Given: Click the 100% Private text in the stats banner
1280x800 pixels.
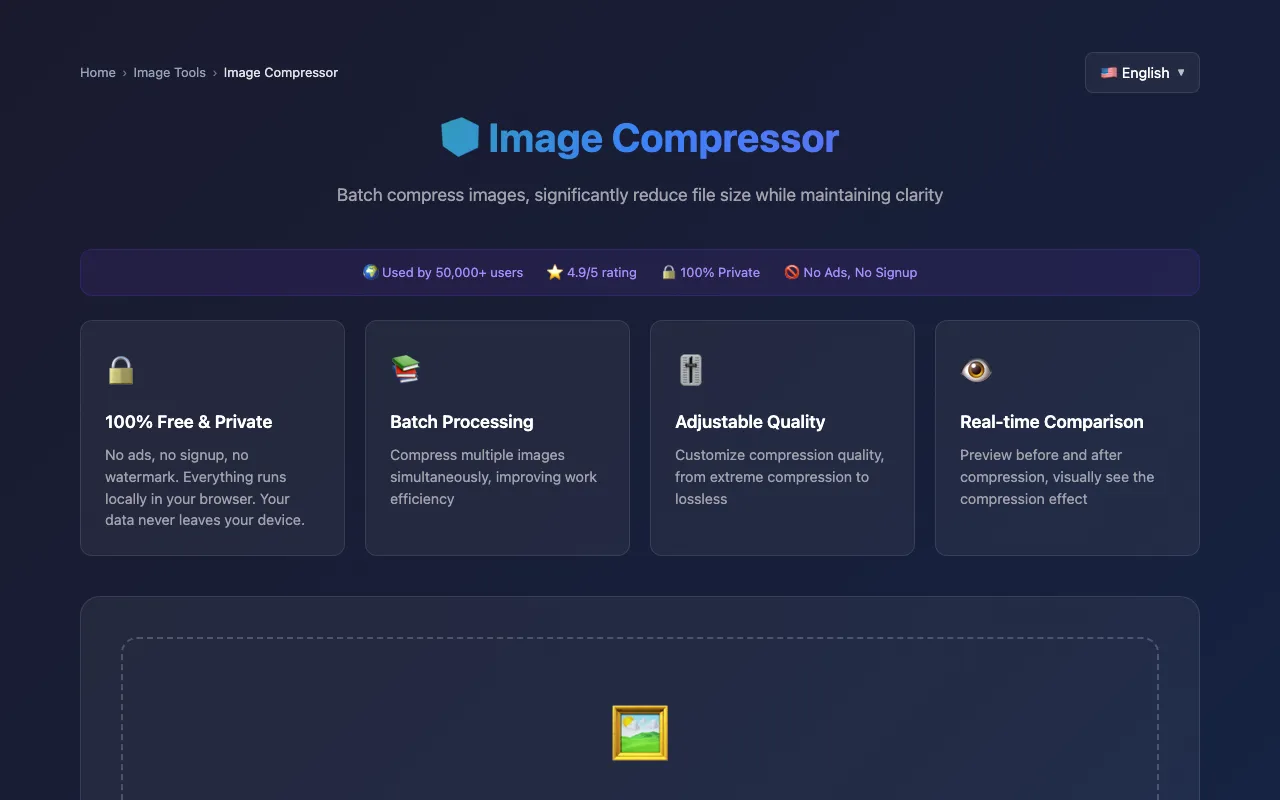Looking at the screenshot, I should (720, 272).
